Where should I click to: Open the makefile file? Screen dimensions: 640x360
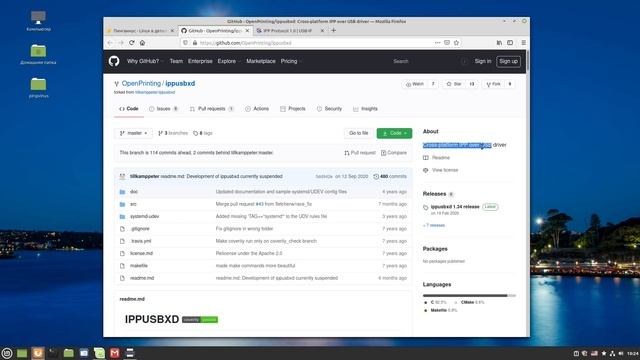(139, 266)
